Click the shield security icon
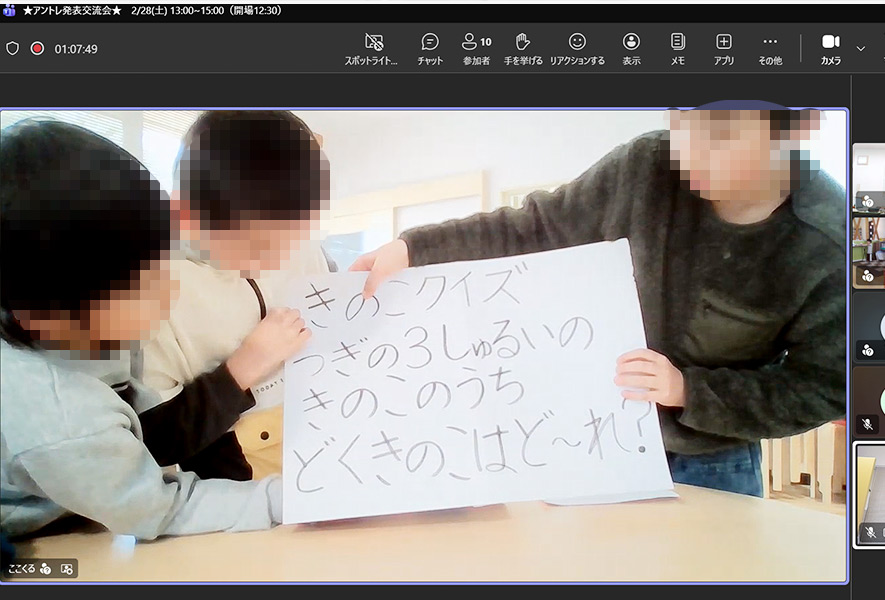This screenshot has height=600, width=885. pyautogui.click(x=13, y=48)
